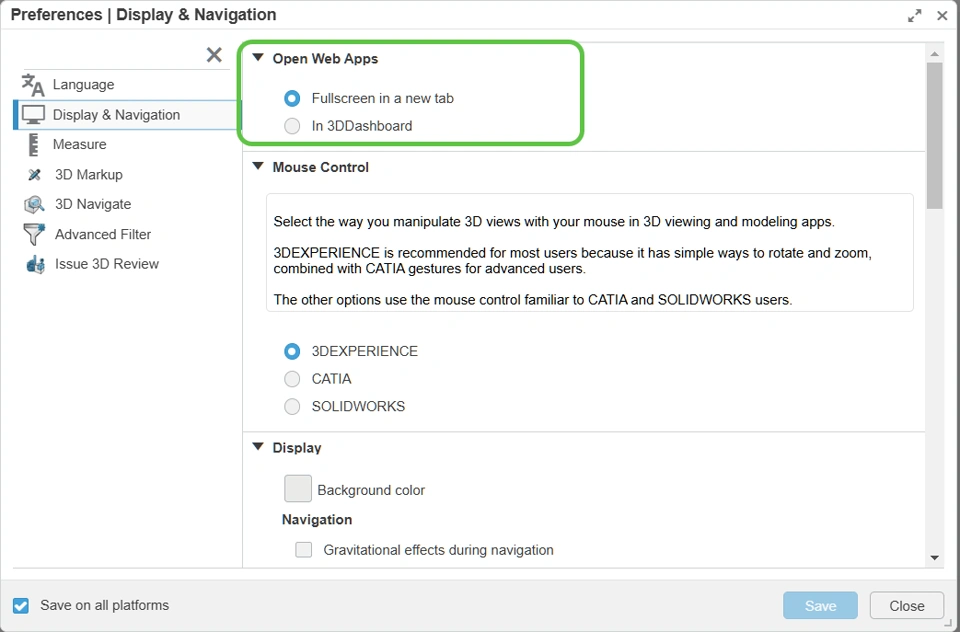960x632 pixels.
Task: Toggle Save on all platforms checkbox
Action: pyautogui.click(x=21, y=606)
